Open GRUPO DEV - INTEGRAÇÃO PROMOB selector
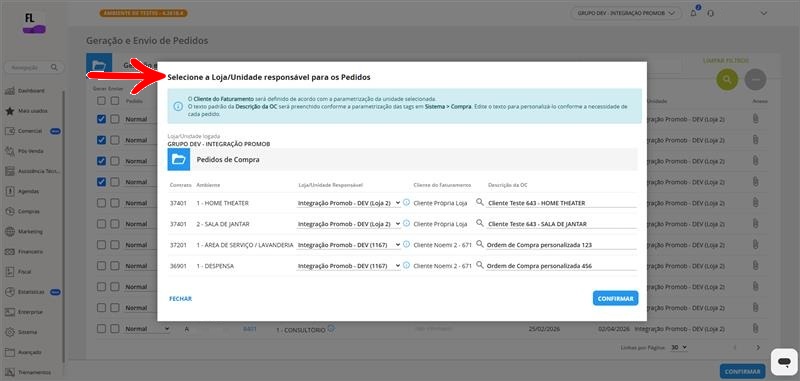This screenshot has height=381, width=800. click(x=626, y=13)
